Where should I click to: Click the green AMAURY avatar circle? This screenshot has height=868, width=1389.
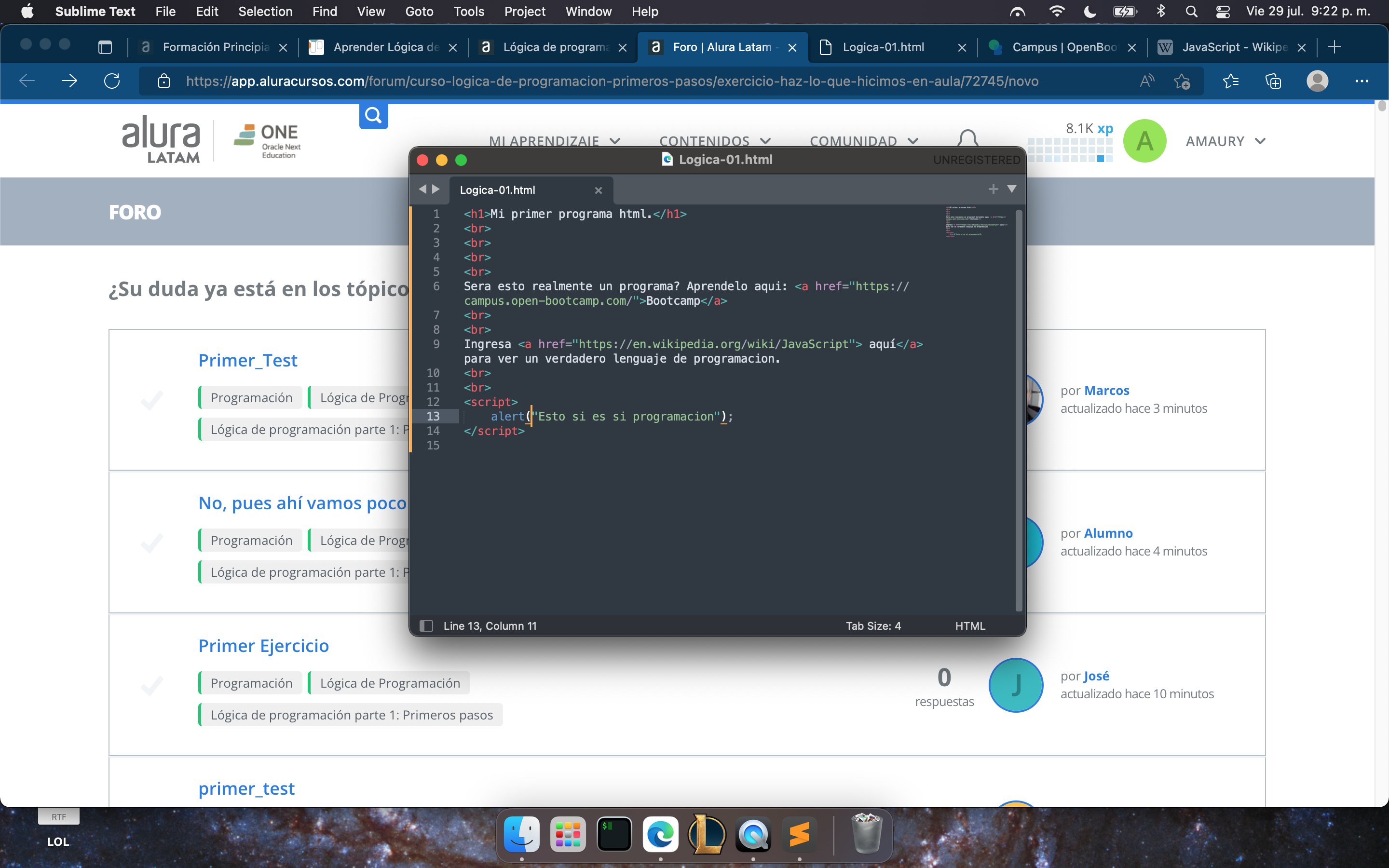pyautogui.click(x=1144, y=141)
